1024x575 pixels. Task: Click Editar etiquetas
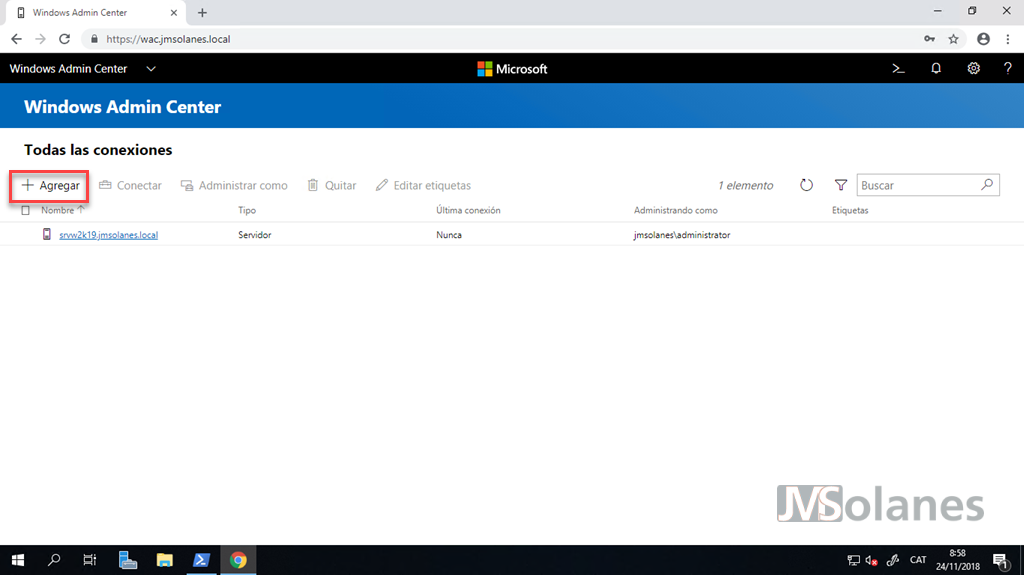pyautogui.click(x=423, y=186)
